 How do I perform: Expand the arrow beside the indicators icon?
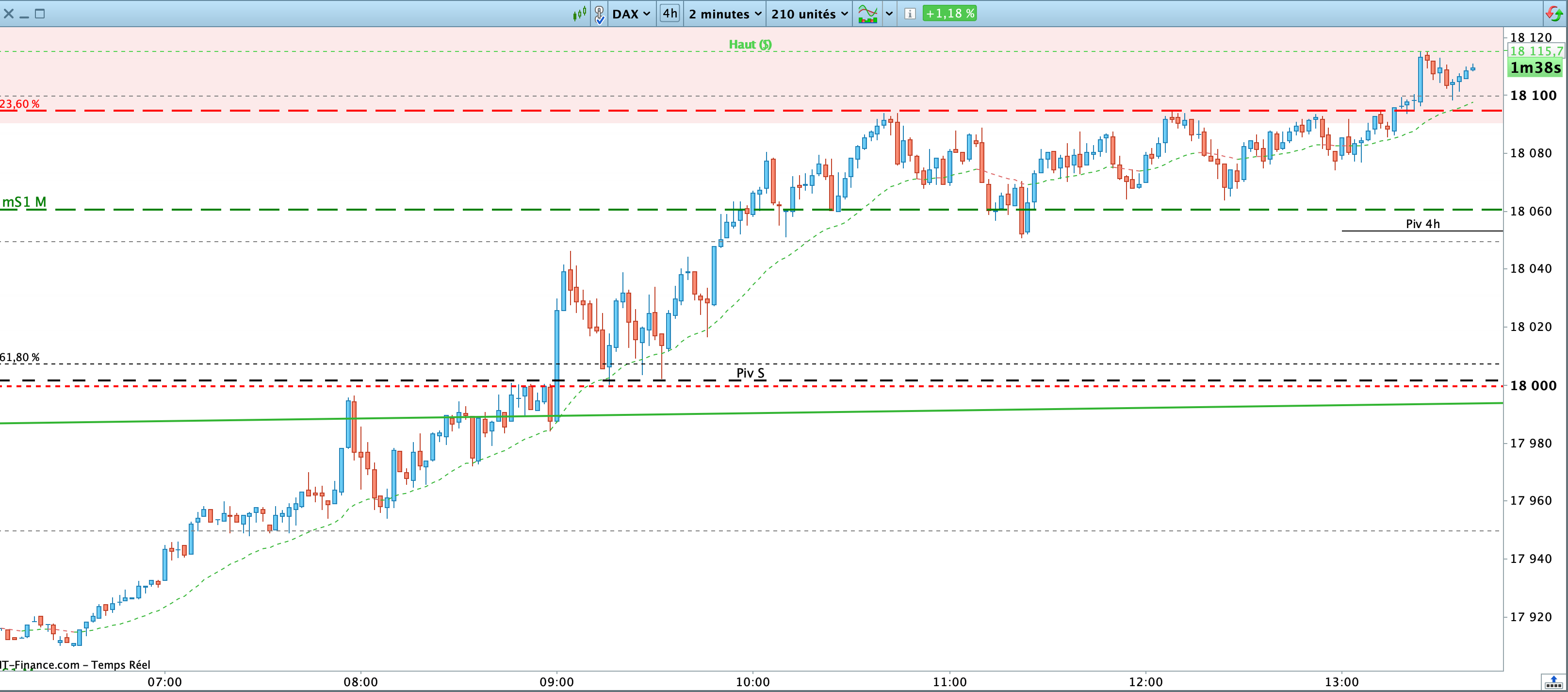click(889, 14)
